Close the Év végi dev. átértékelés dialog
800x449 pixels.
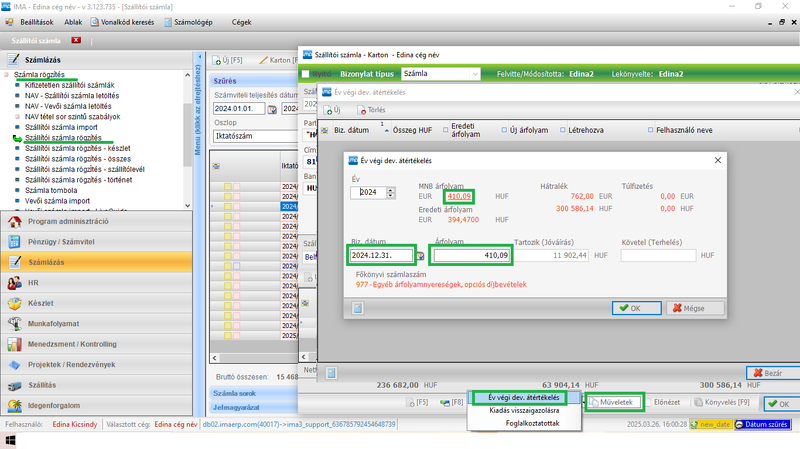click(718, 160)
